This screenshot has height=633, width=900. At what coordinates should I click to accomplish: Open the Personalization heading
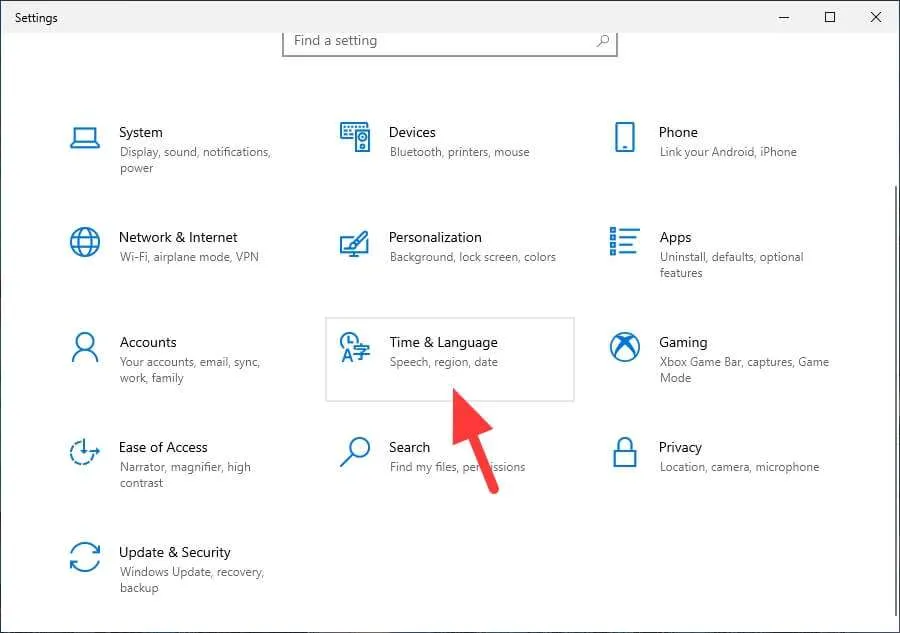435,237
